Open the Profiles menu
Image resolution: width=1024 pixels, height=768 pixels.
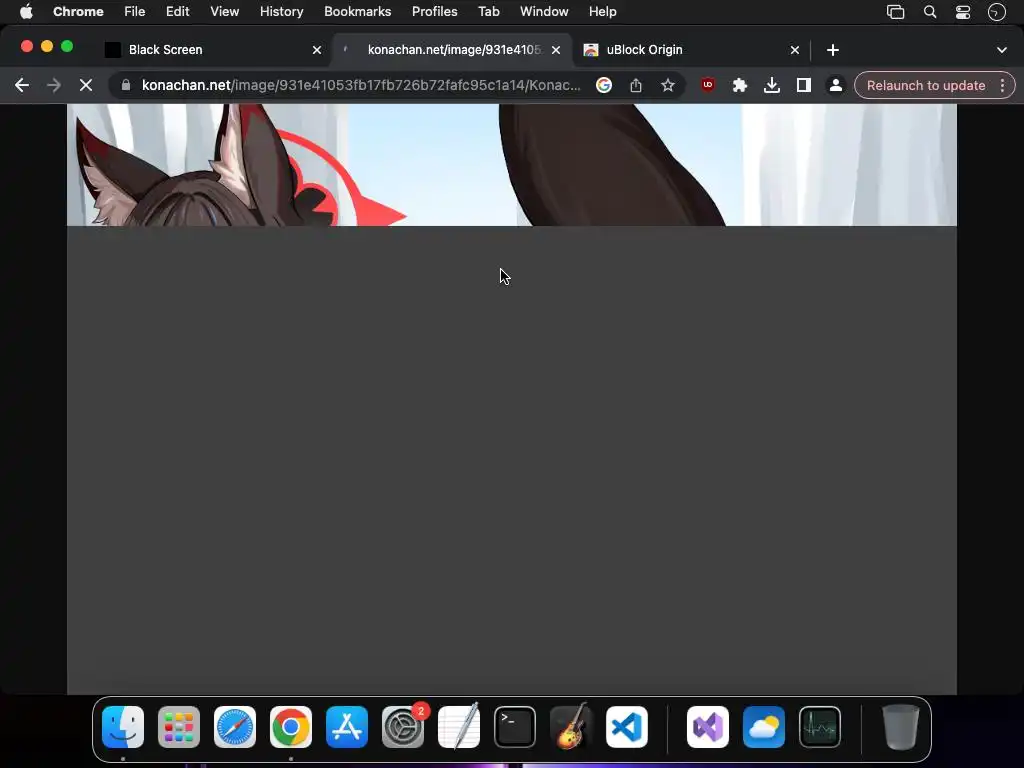434,12
